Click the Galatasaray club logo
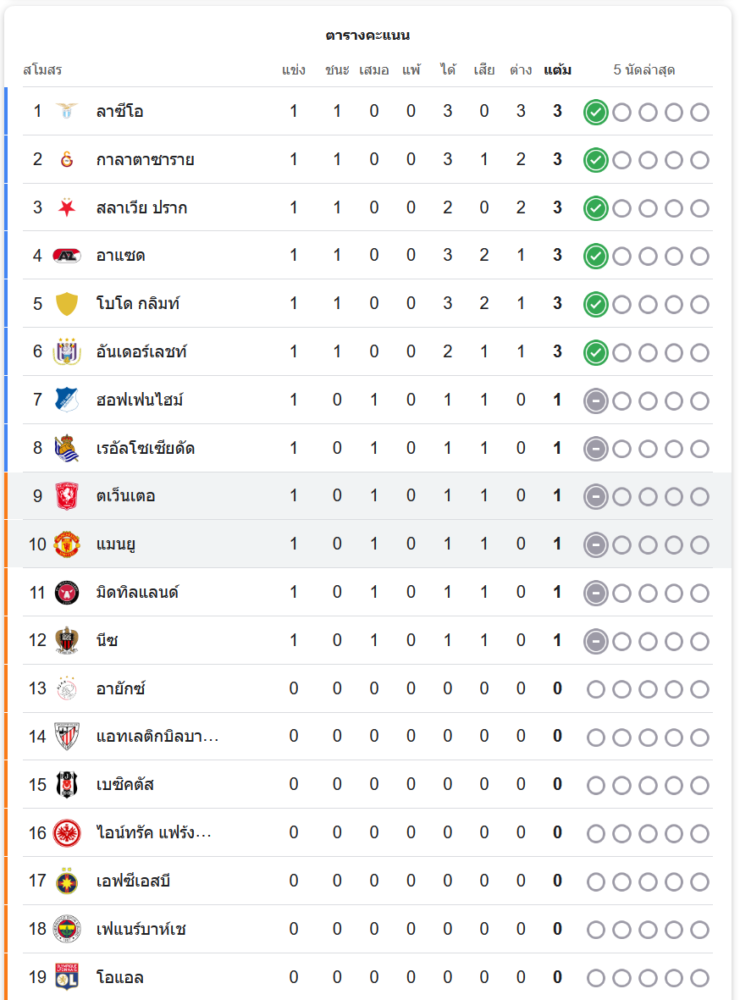 [67, 159]
